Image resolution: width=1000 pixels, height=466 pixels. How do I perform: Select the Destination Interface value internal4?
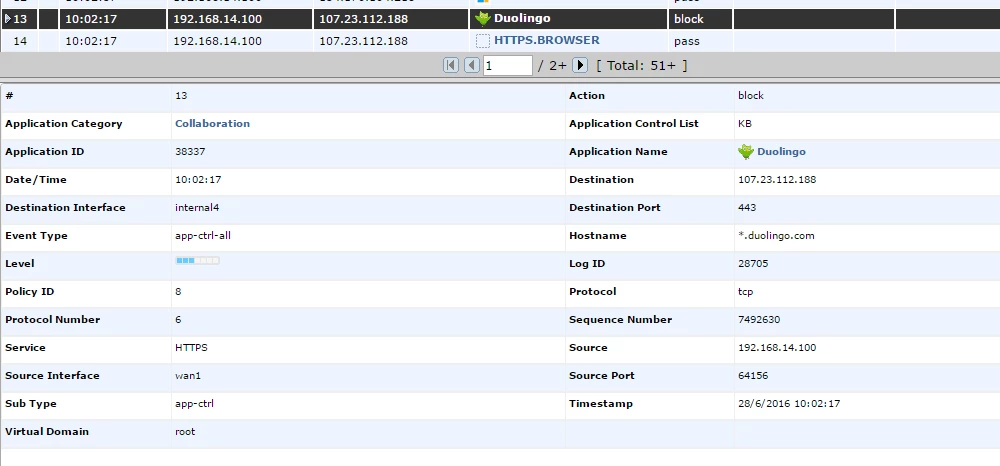tap(197, 208)
